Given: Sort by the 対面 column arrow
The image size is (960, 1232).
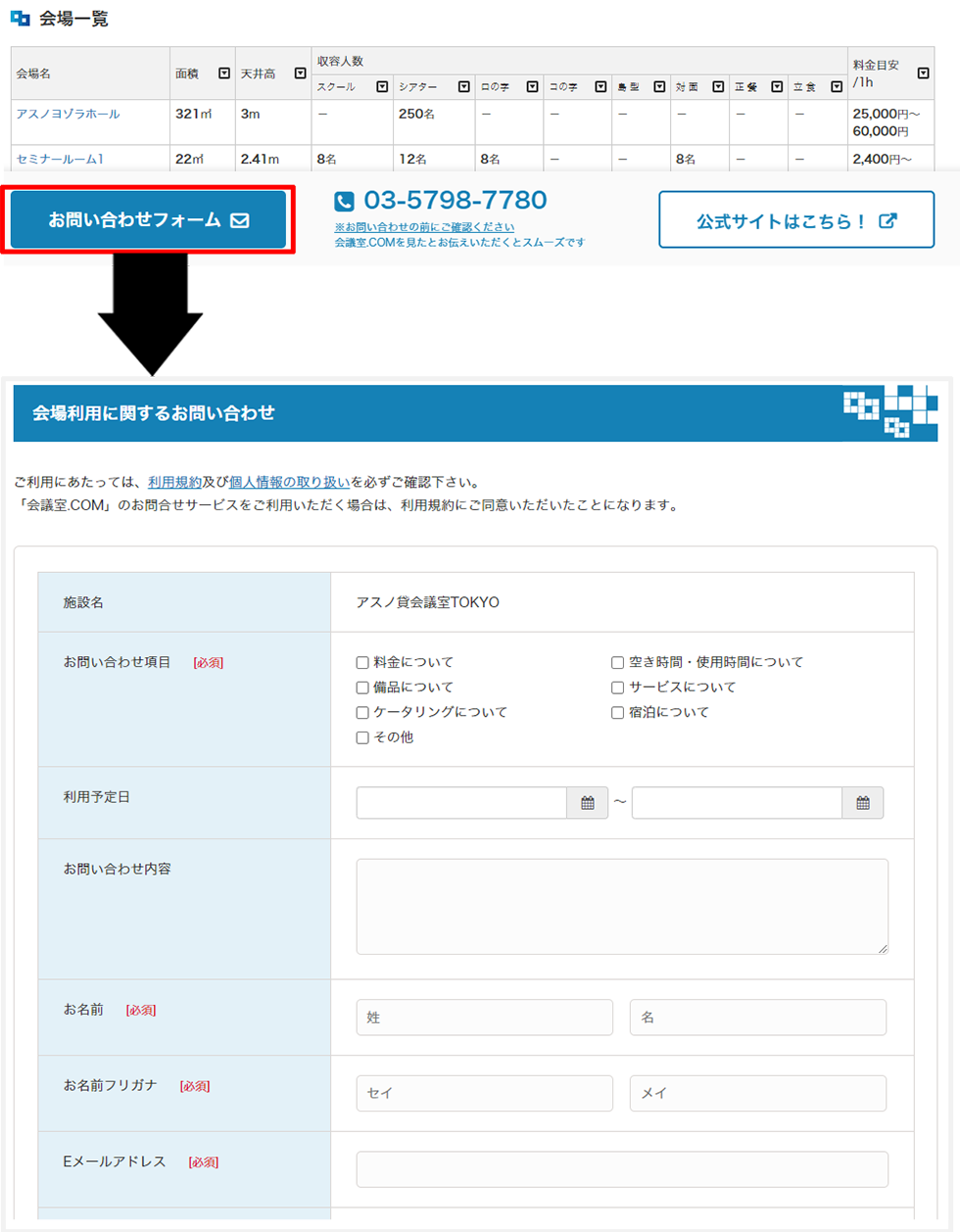Looking at the screenshot, I should (718, 87).
